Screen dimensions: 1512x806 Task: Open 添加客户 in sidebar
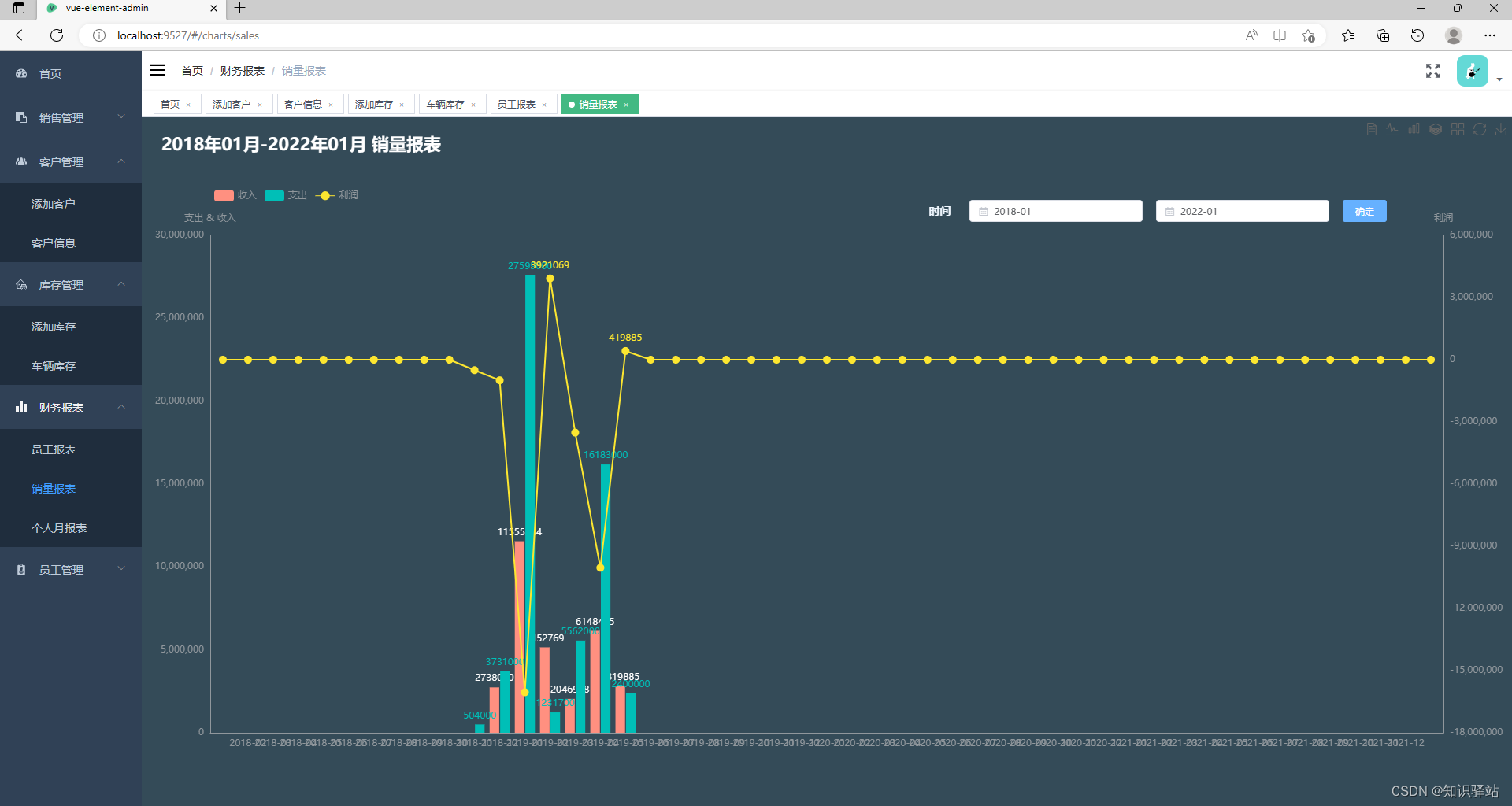pos(71,203)
